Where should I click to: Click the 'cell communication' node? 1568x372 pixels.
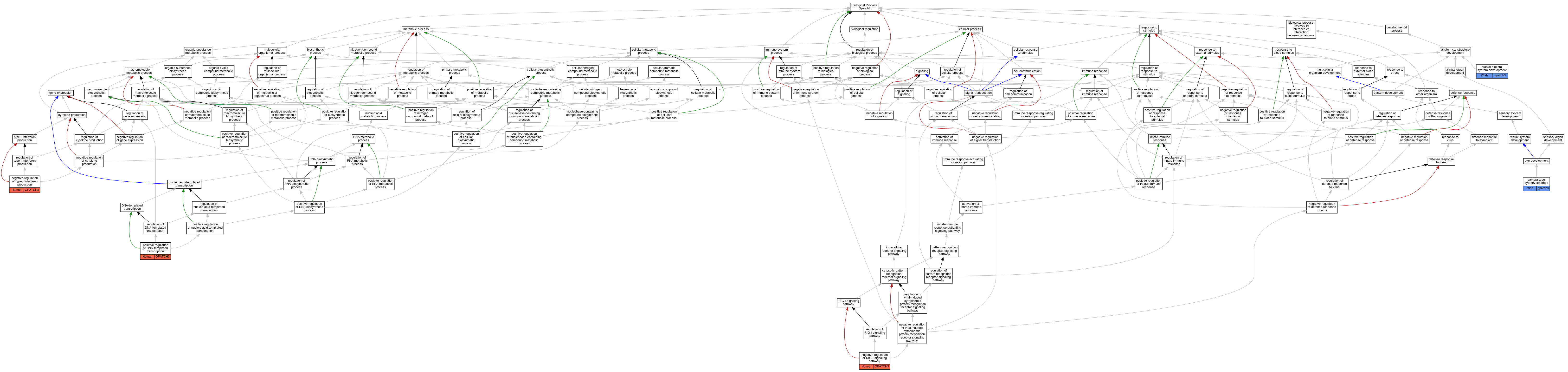click(1027, 71)
